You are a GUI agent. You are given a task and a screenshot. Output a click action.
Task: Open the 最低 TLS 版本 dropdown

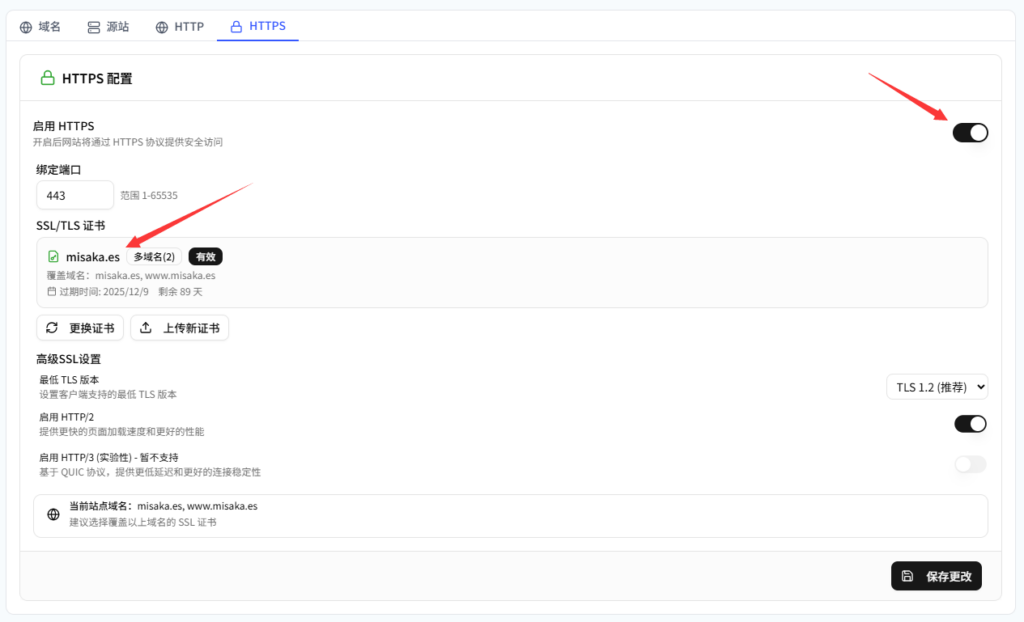tap(936, 387)
